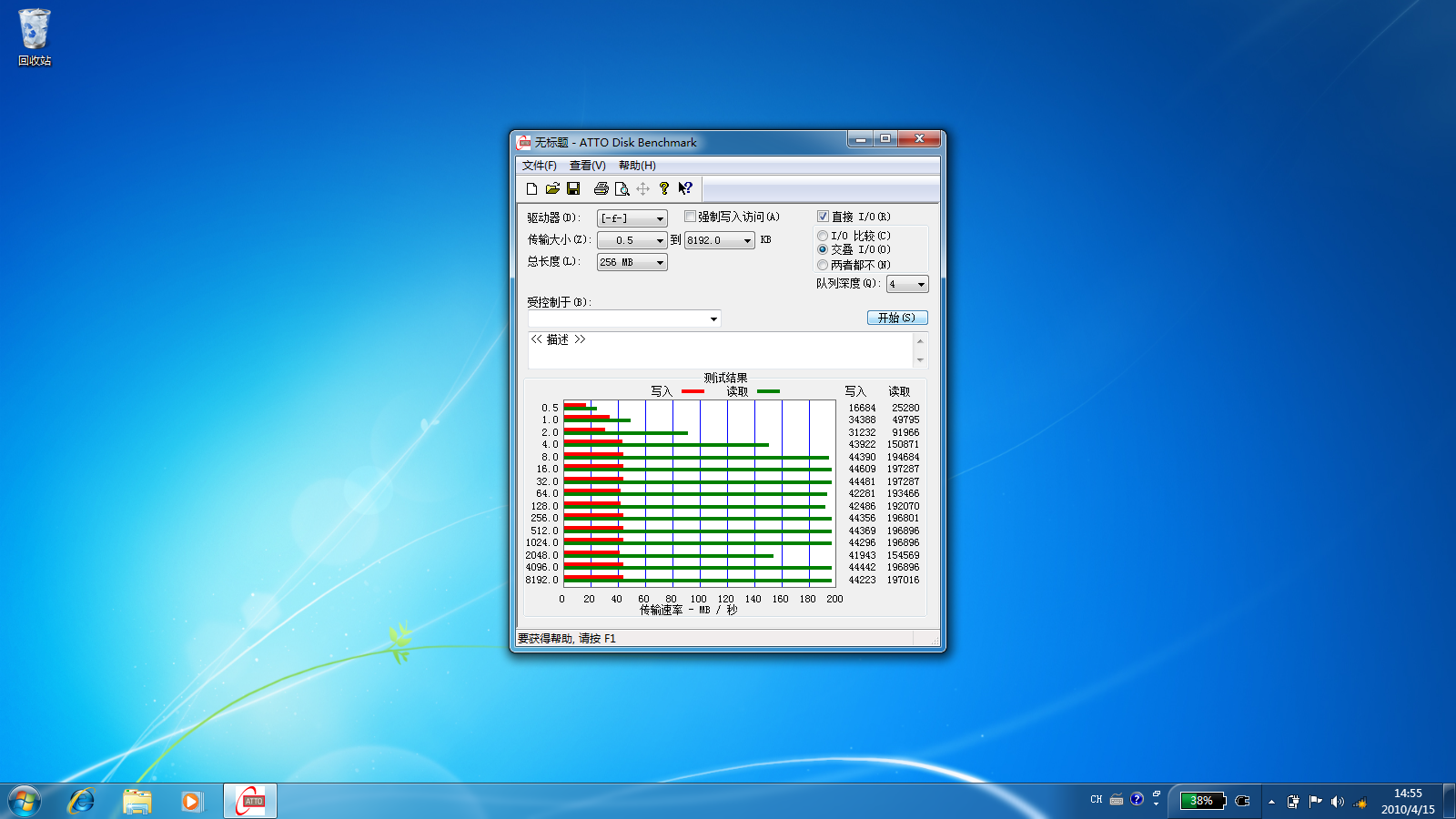
Task: Click the clock showing 14:55
Action: pos(1408,794)
